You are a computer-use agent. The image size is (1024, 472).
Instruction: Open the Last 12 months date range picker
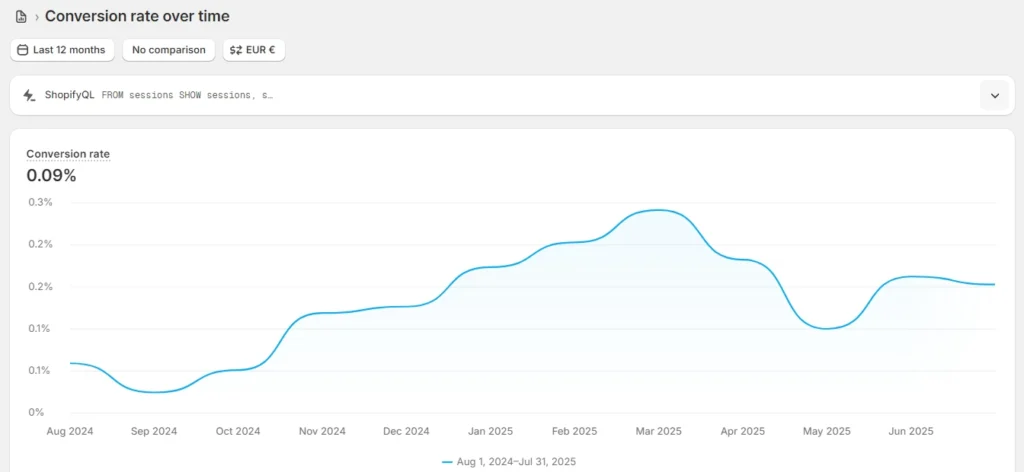(x=62, y=49)
